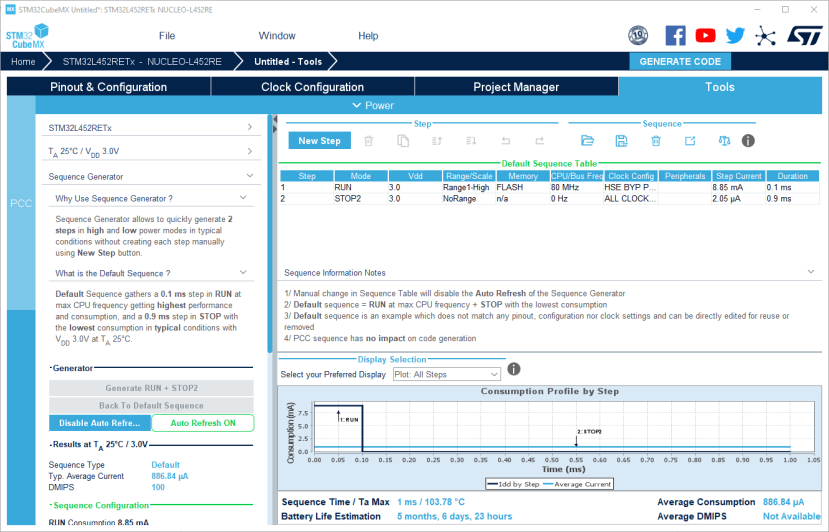Select STOP2 cell in step 2
The height and width of the screenshot is (532, 829).
tap(361, 198)
